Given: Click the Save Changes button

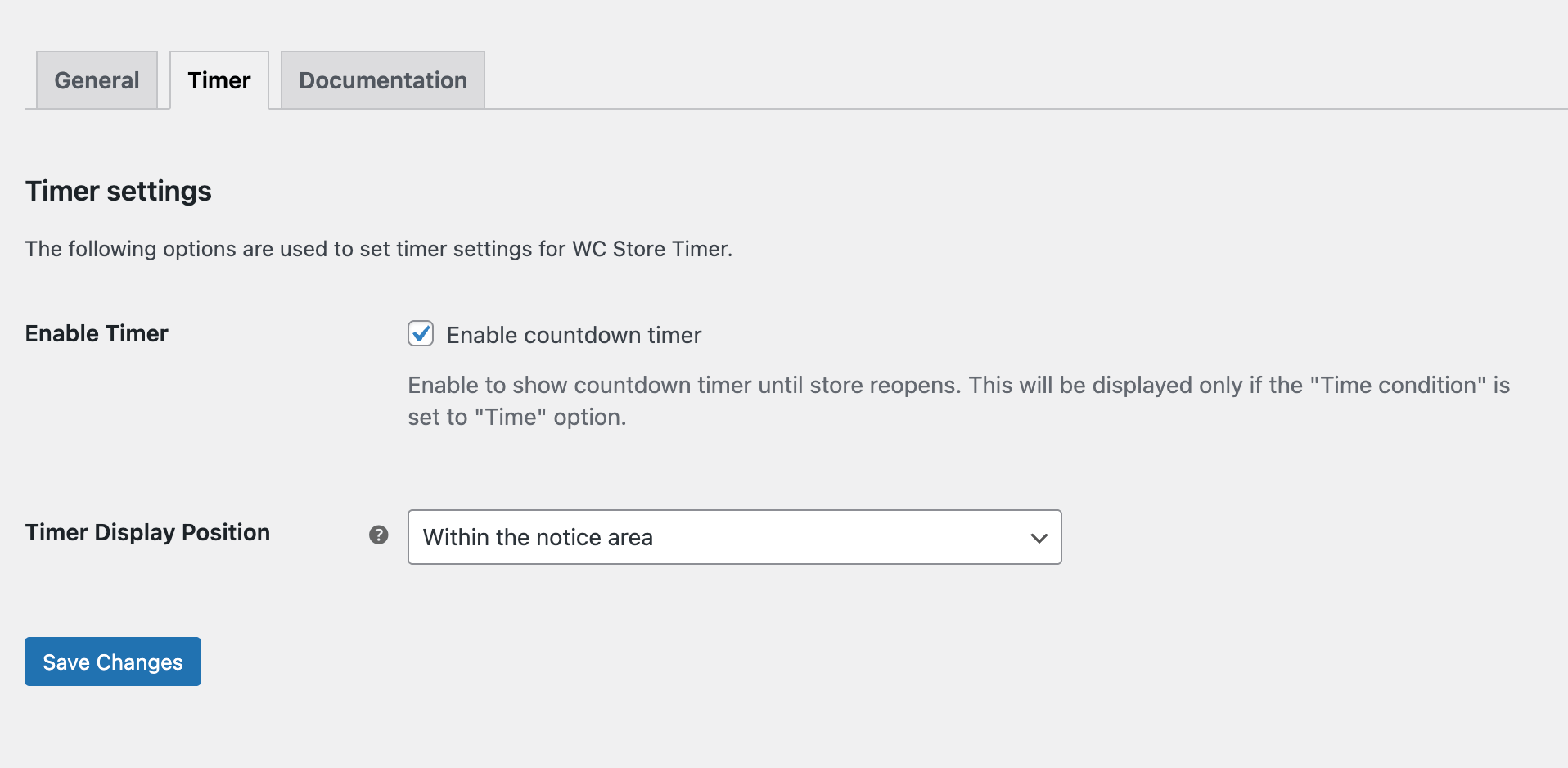Looking at the screenshot, I should [x=112, y=662].
